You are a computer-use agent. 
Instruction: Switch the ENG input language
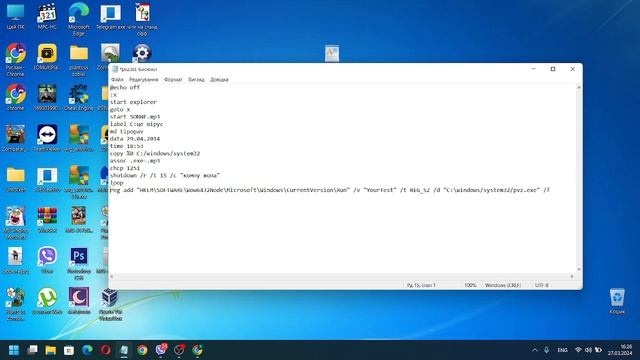click(562, 350)
